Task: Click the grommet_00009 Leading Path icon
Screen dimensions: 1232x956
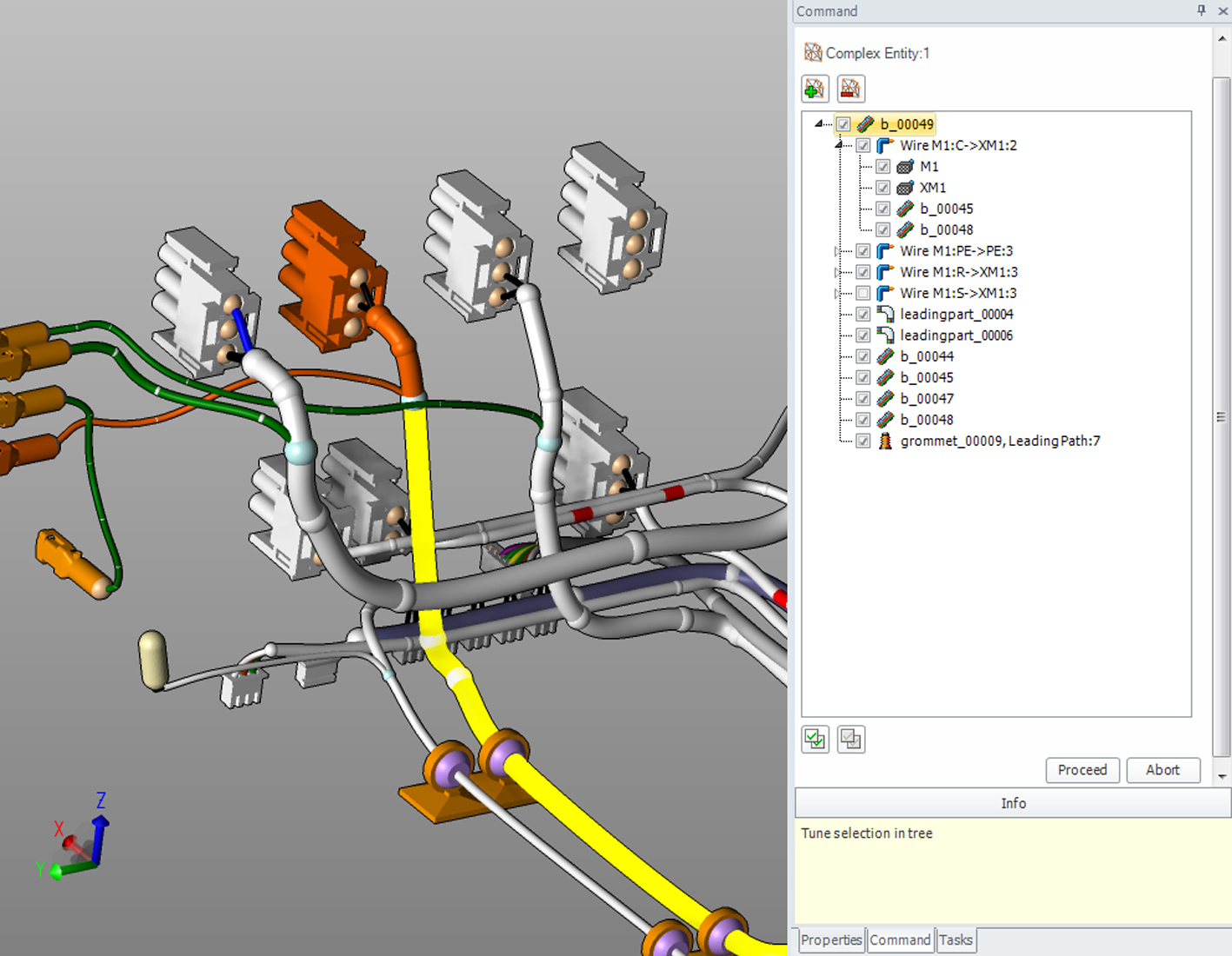Action: [x=884, y=441]
